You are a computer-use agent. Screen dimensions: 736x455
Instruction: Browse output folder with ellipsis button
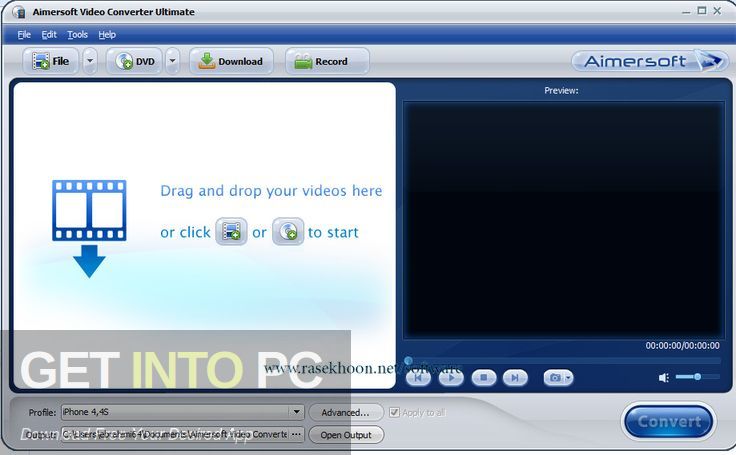pos(296,434)
